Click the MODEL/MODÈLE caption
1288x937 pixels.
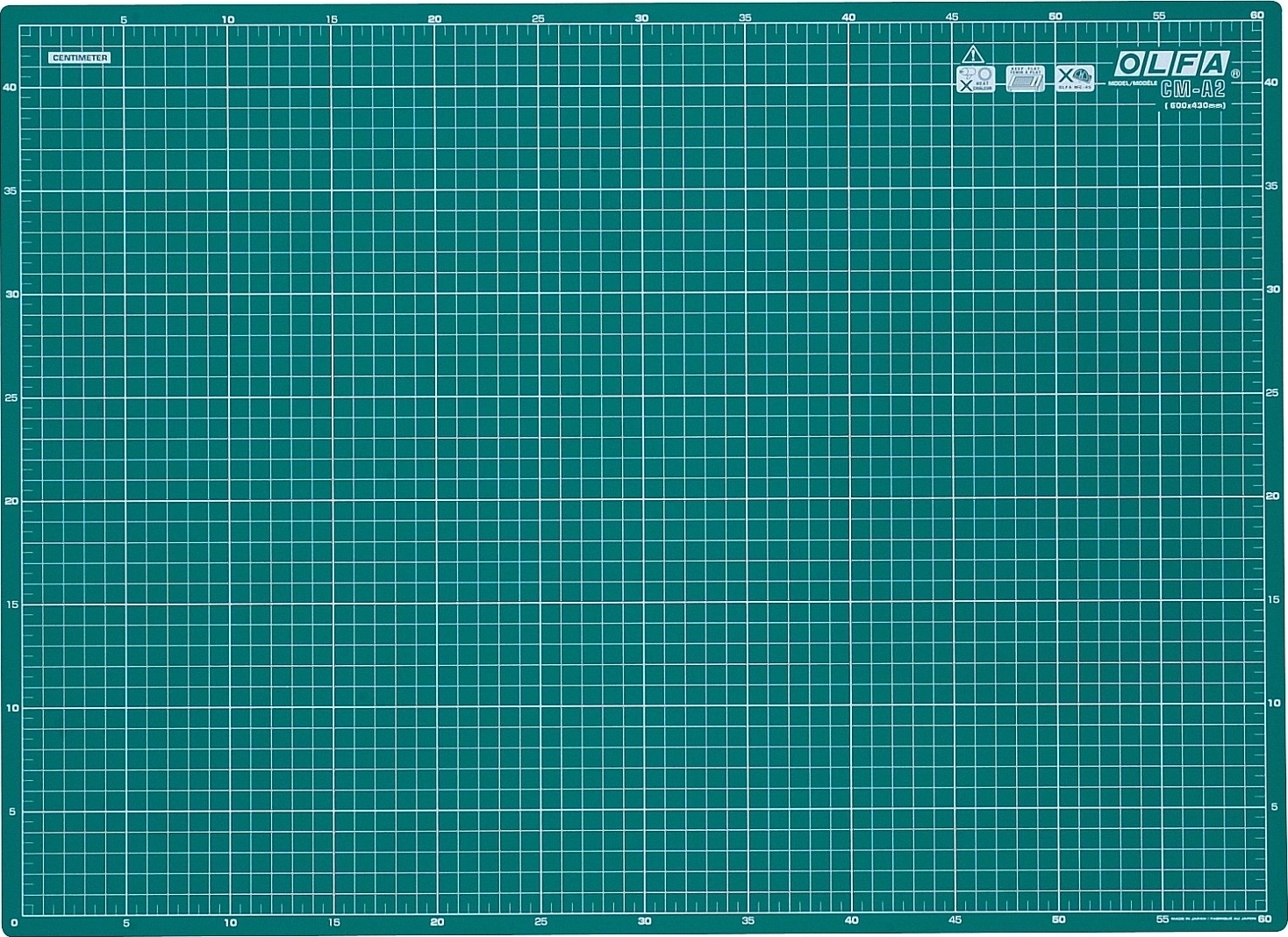pos(1133,83)
